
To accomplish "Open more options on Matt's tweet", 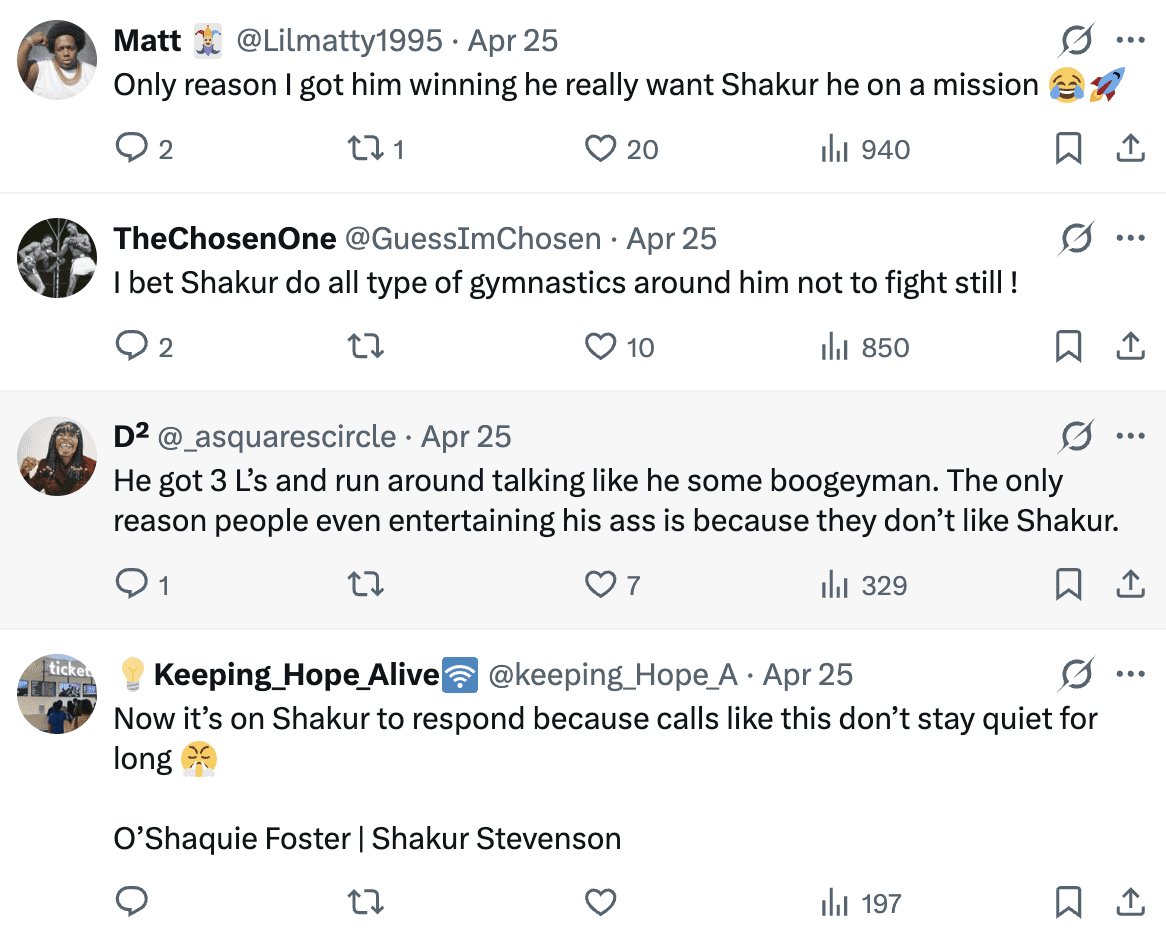I will tap(1130, 41).
